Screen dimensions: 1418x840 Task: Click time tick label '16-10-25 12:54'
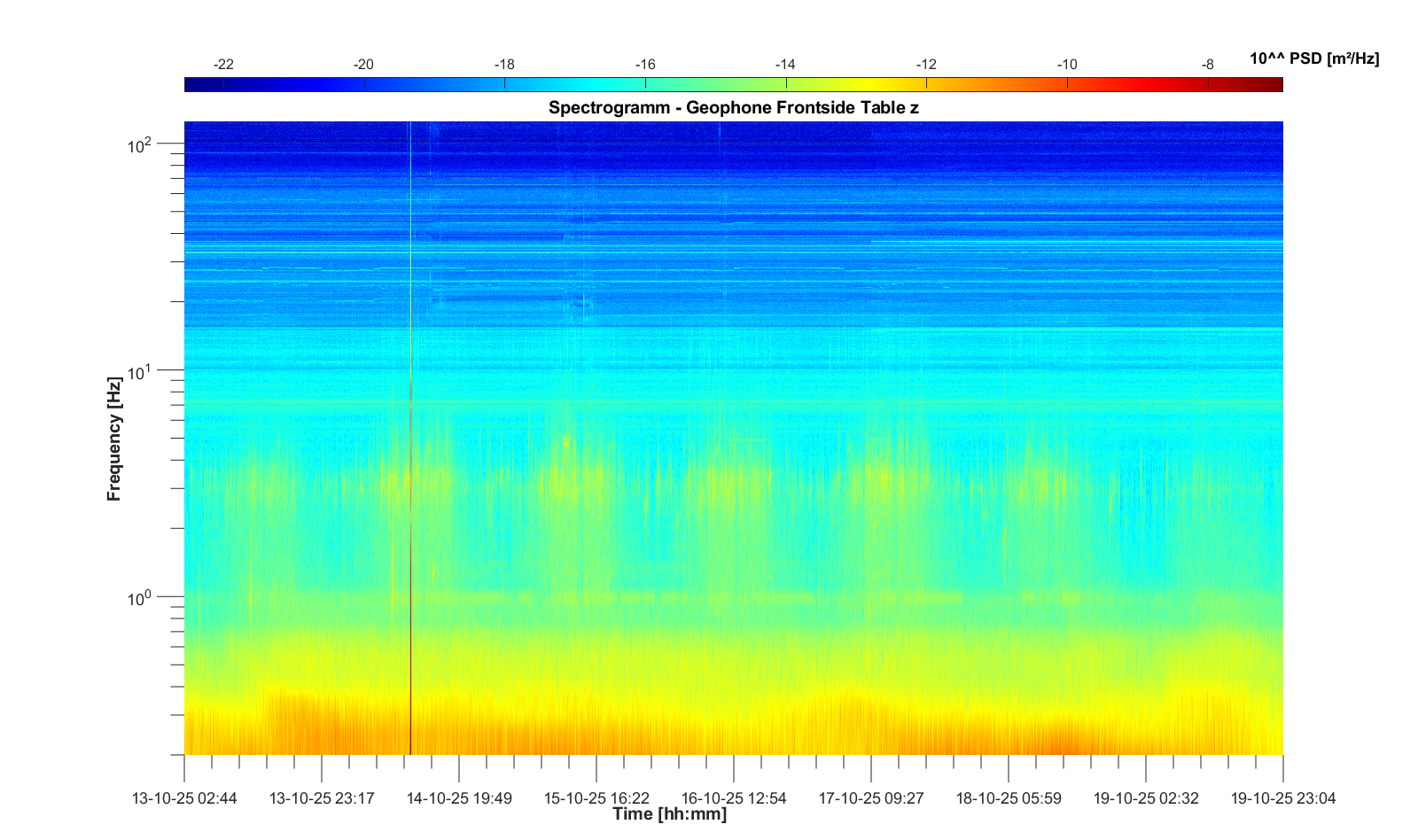[734, 798]
